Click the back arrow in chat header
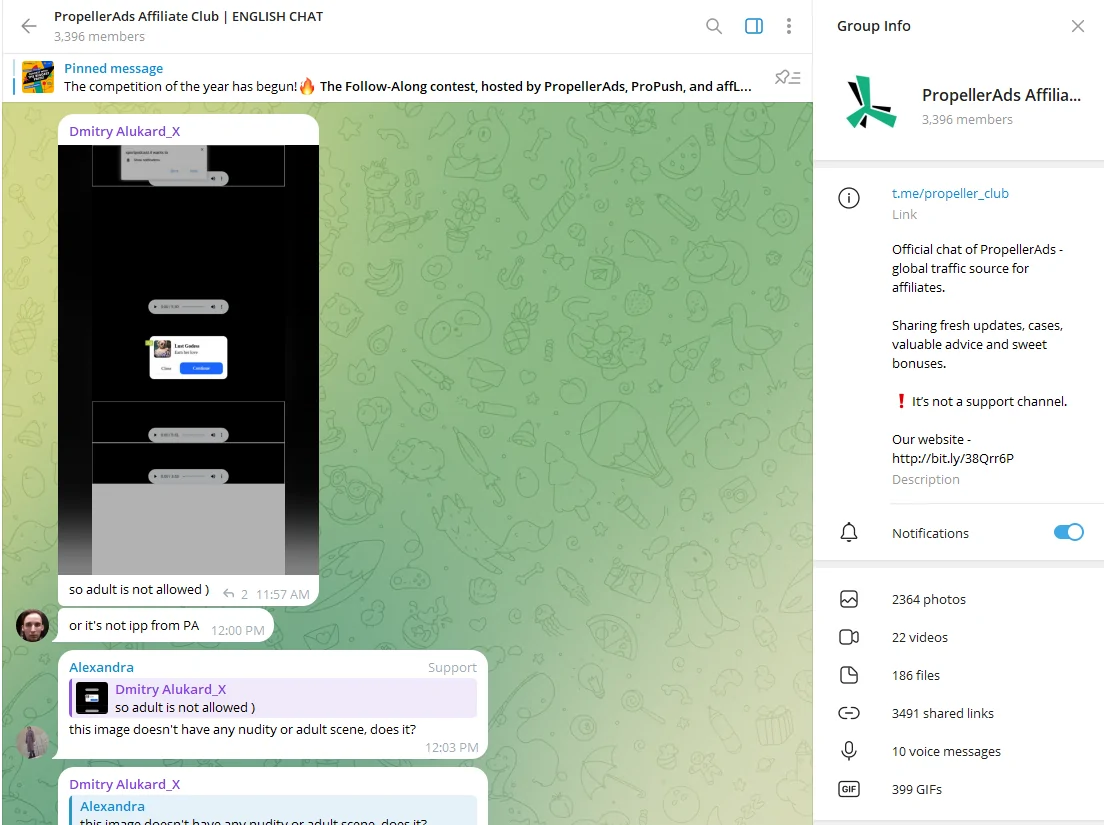 pyautogui.click(x=29, y=27)
